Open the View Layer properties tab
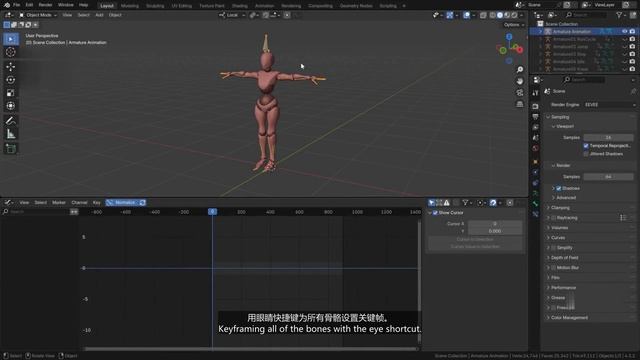 [536, 127]
